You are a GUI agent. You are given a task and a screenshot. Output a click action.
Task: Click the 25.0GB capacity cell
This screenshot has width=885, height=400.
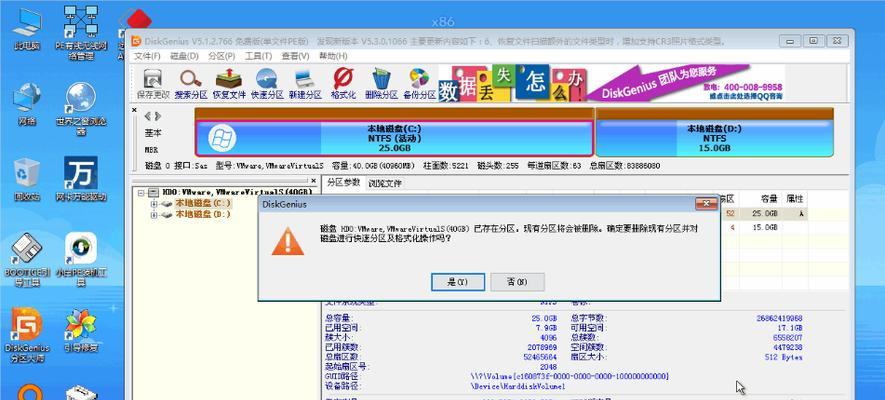pyautogui.click(x=767, y=214)
